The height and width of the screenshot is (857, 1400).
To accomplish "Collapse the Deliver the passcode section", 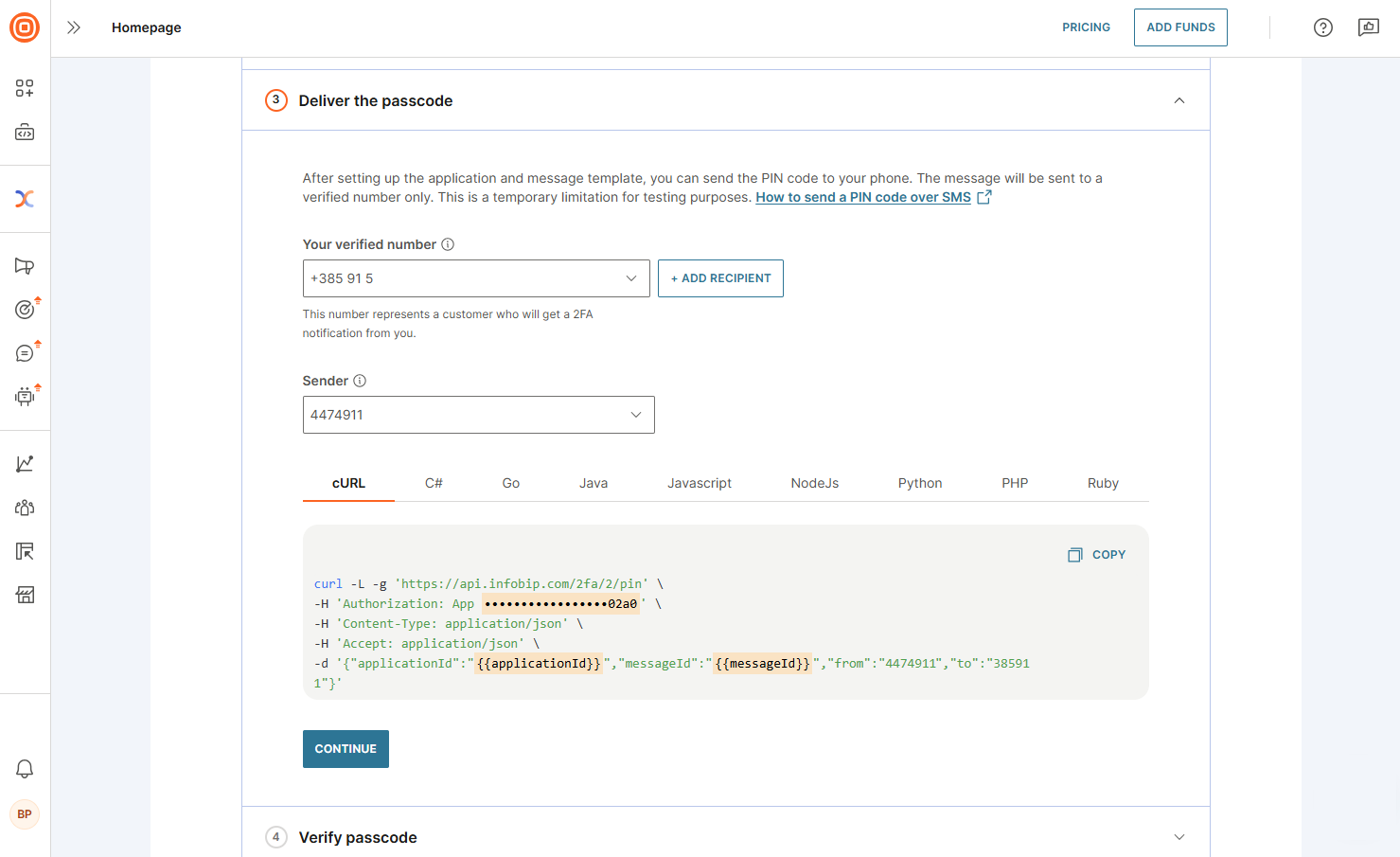I will (1179, 100).
